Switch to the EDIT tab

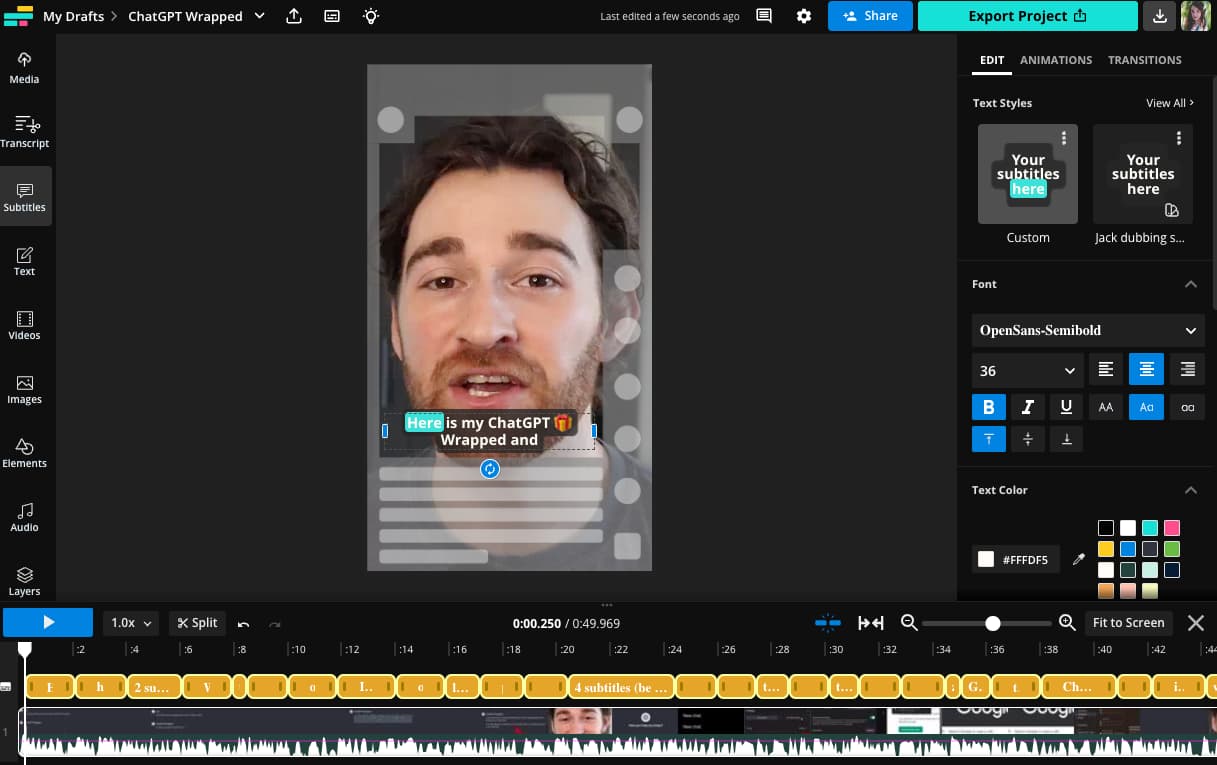coord(992,60)
